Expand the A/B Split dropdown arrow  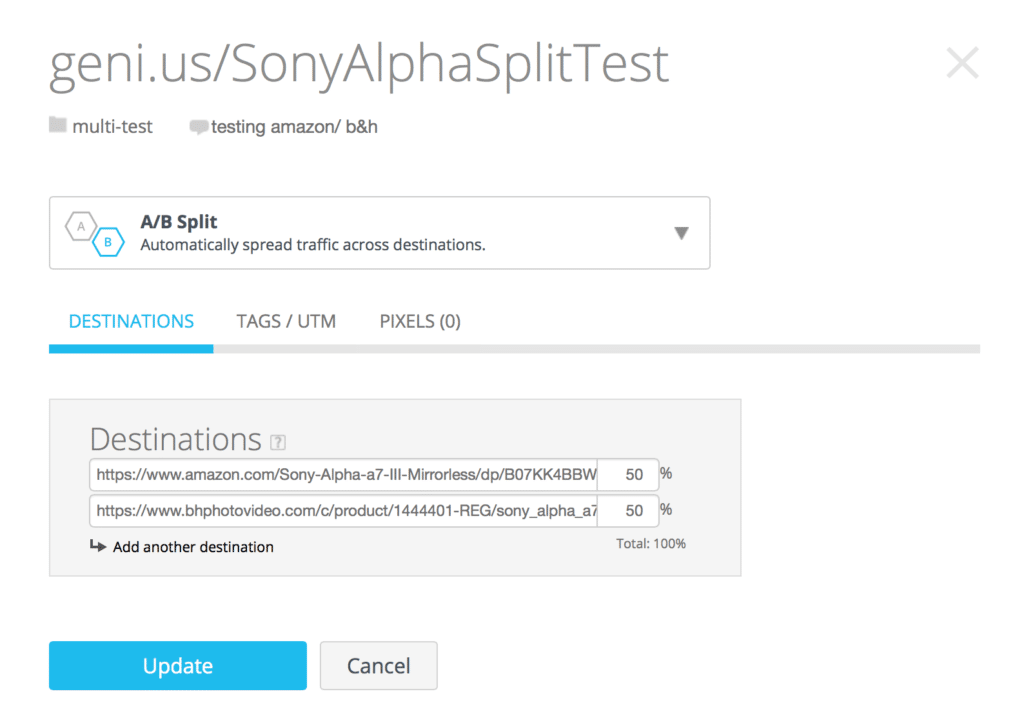(x=681, y=233)
